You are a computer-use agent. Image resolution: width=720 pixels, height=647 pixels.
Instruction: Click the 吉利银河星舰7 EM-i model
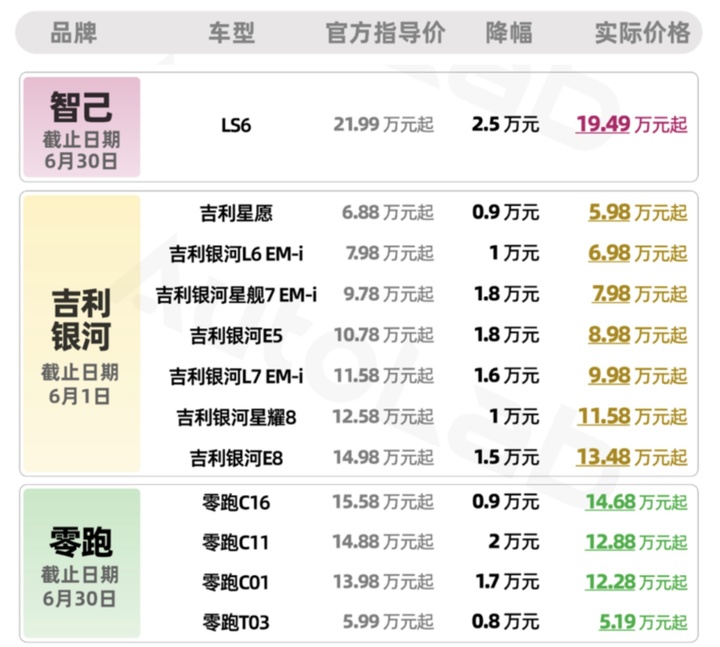coord(236,295)
